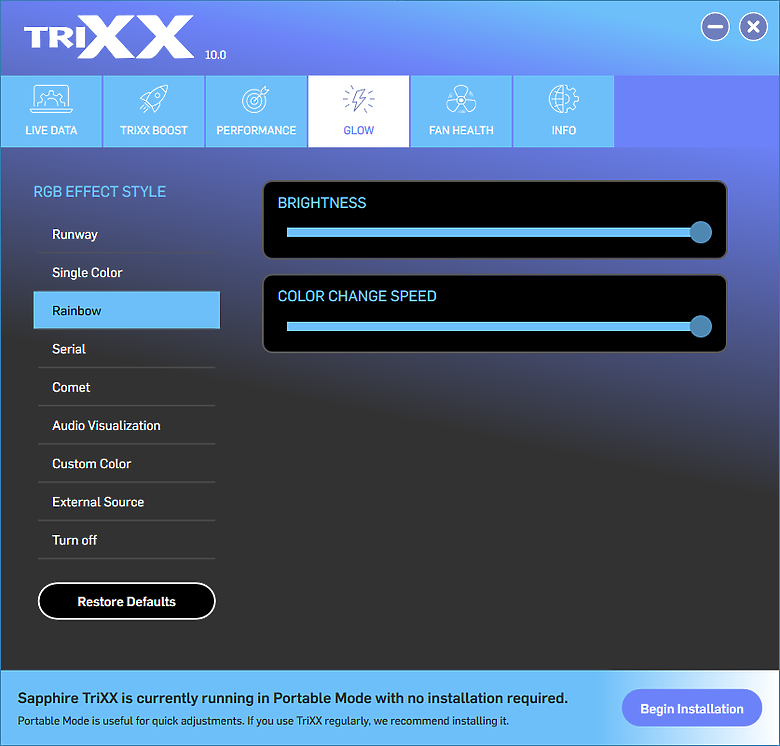Choose the Runway RGB effect
The image size is (780, 746).
pyautogui.click(x=126, y=234)
